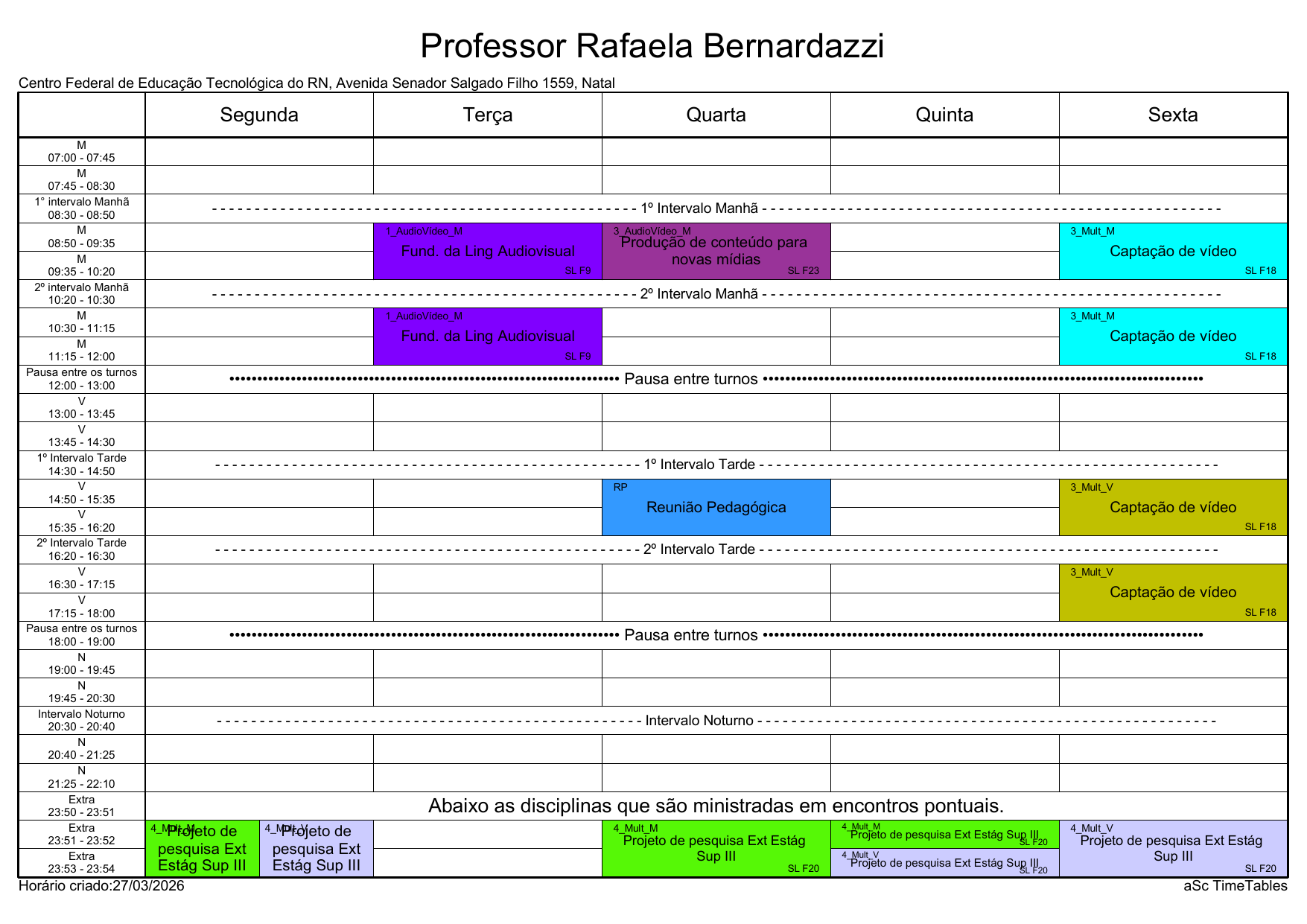Image resolution: width=1307 pixels, height=924 pixels.
Task: Click Friday 16:30 olive Captação de vídeo
Action: click(1172, 593)
